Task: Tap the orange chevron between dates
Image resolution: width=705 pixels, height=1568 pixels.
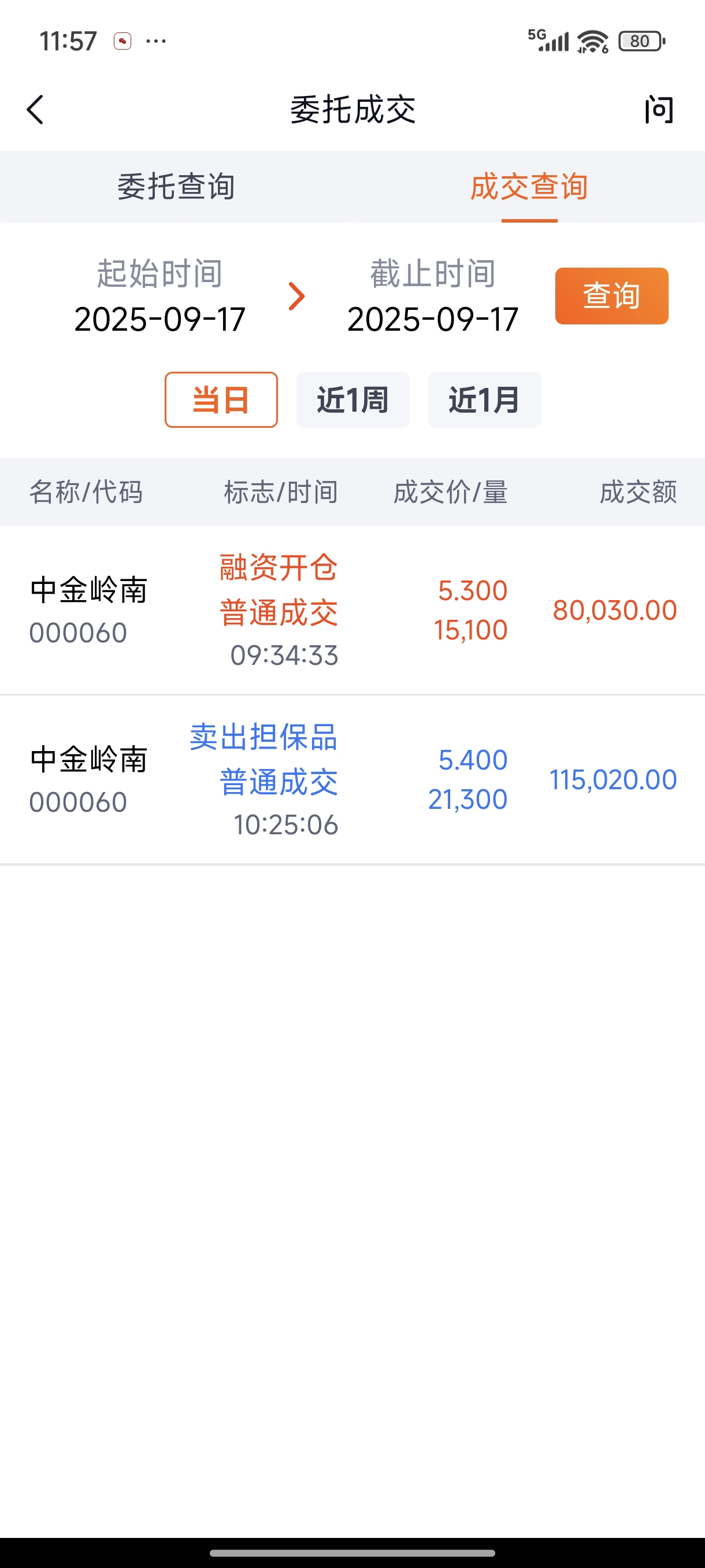Action: coord(296,297)
